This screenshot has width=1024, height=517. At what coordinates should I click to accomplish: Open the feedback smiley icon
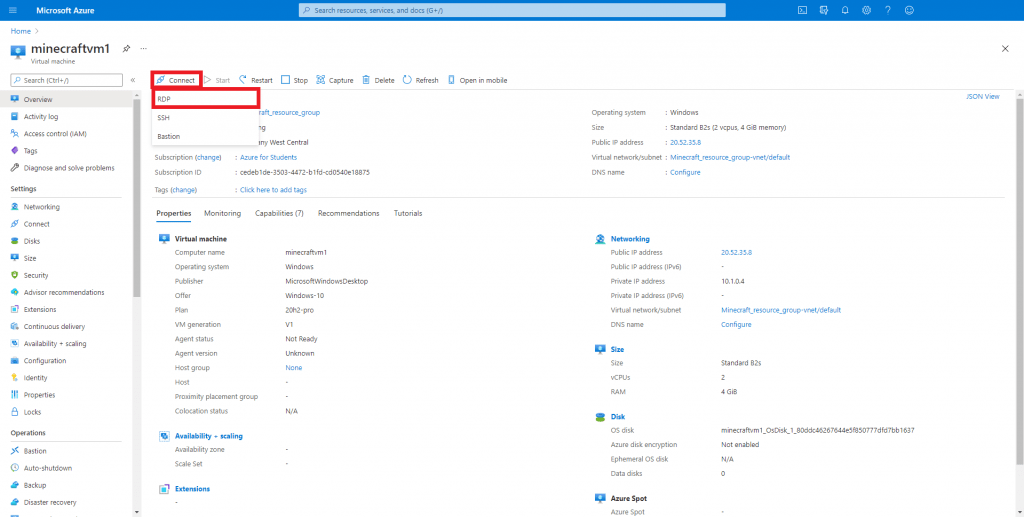point(909,10)
